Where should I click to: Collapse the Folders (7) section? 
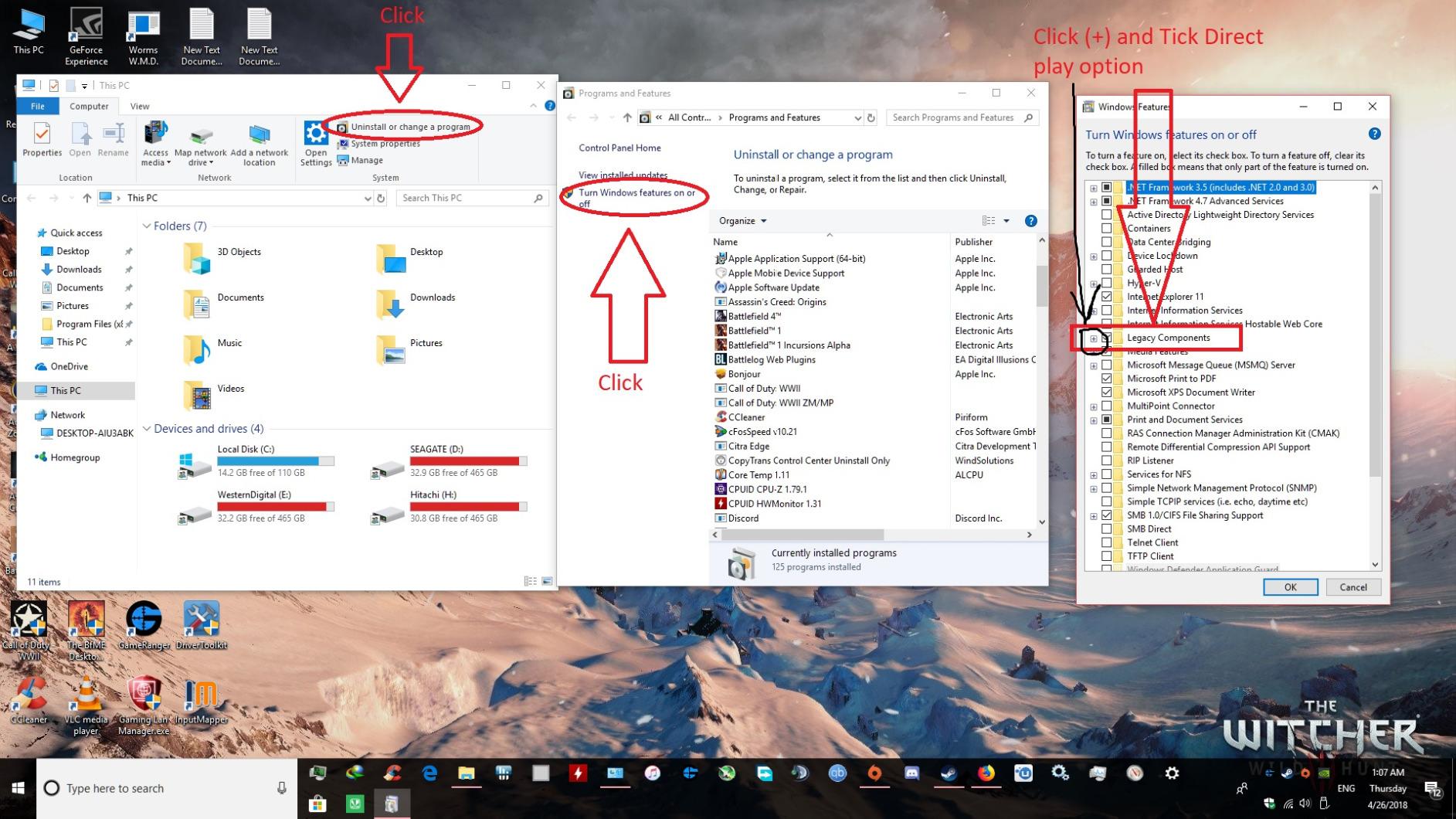pos(147,226)
